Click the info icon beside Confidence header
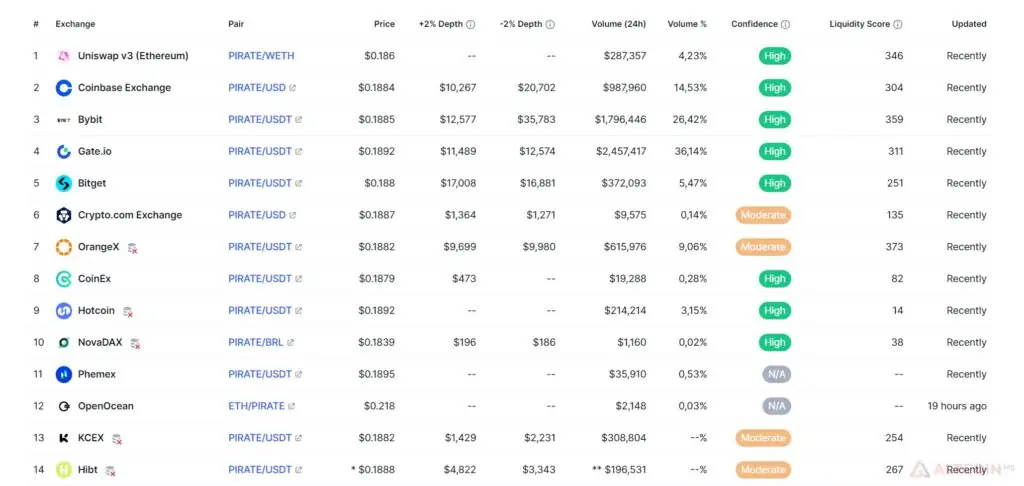The image size is (1024, 486). coord(785,24)
